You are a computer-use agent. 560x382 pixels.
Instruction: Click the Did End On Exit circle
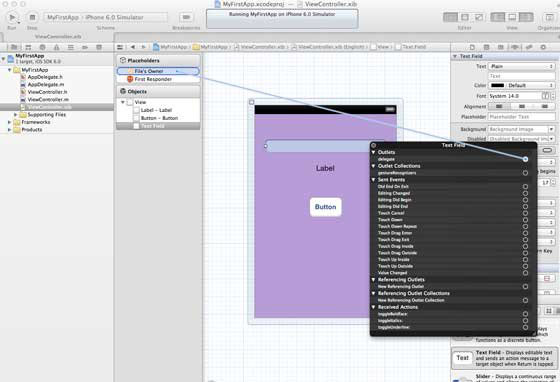(x=525, y=186)
